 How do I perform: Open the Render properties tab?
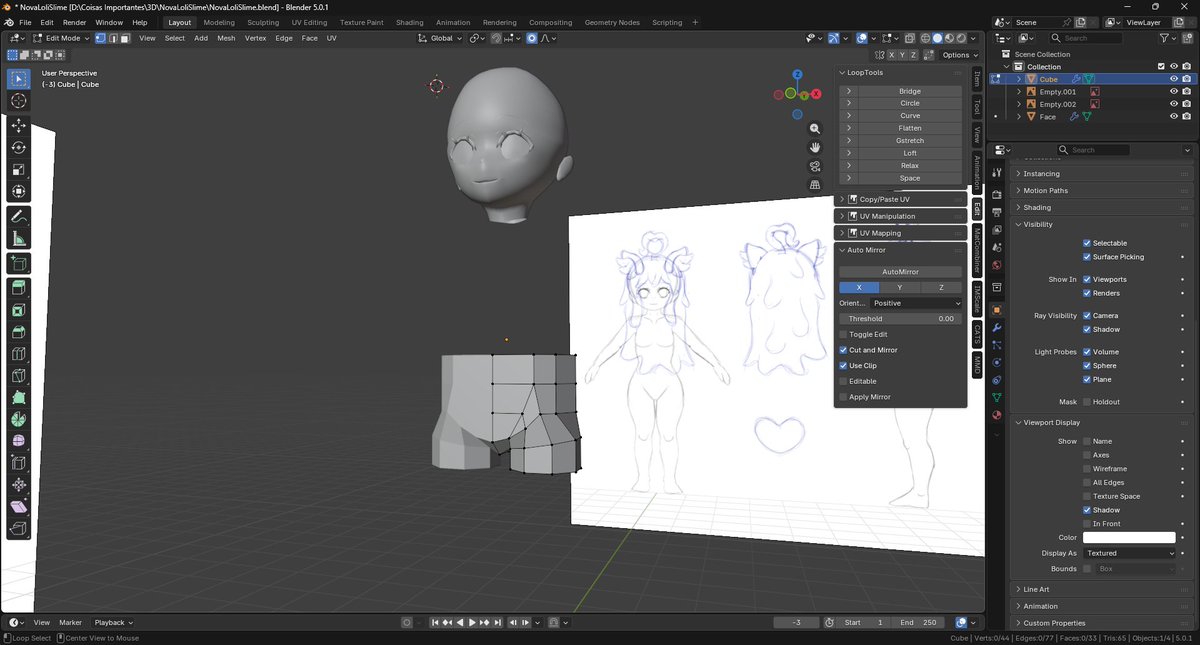(x=997, y=194)
